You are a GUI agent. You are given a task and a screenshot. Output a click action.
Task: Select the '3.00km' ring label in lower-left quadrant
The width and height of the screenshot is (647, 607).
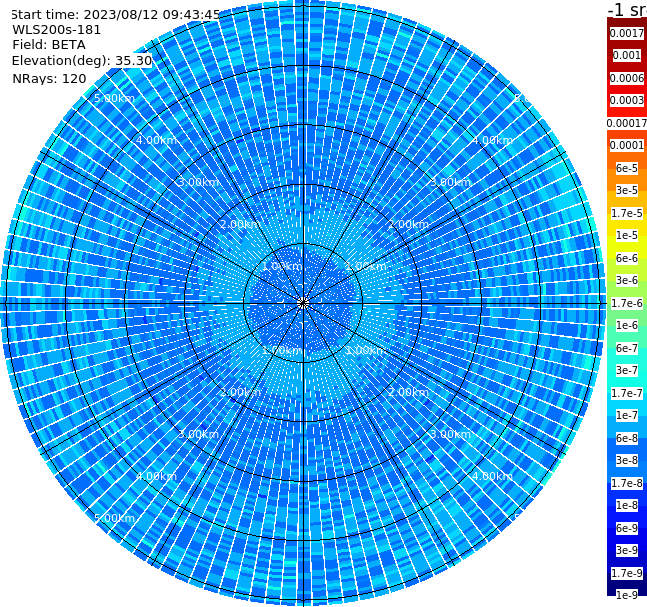(198, 434)
